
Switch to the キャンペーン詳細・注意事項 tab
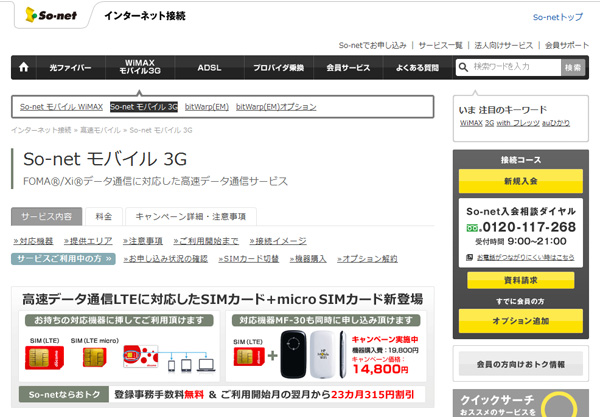point(189,216)
